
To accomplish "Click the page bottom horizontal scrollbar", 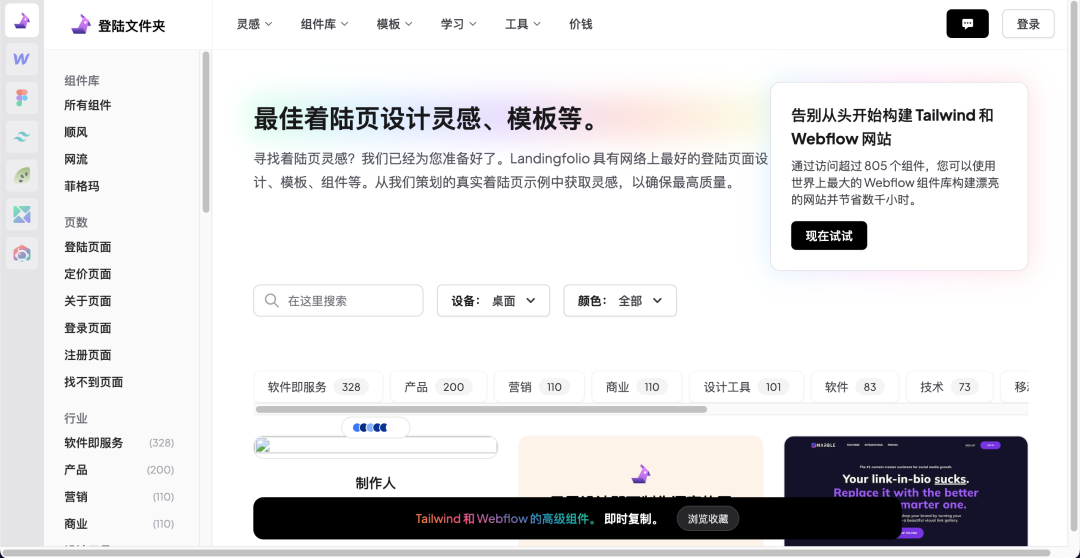I will pos(526,552).
